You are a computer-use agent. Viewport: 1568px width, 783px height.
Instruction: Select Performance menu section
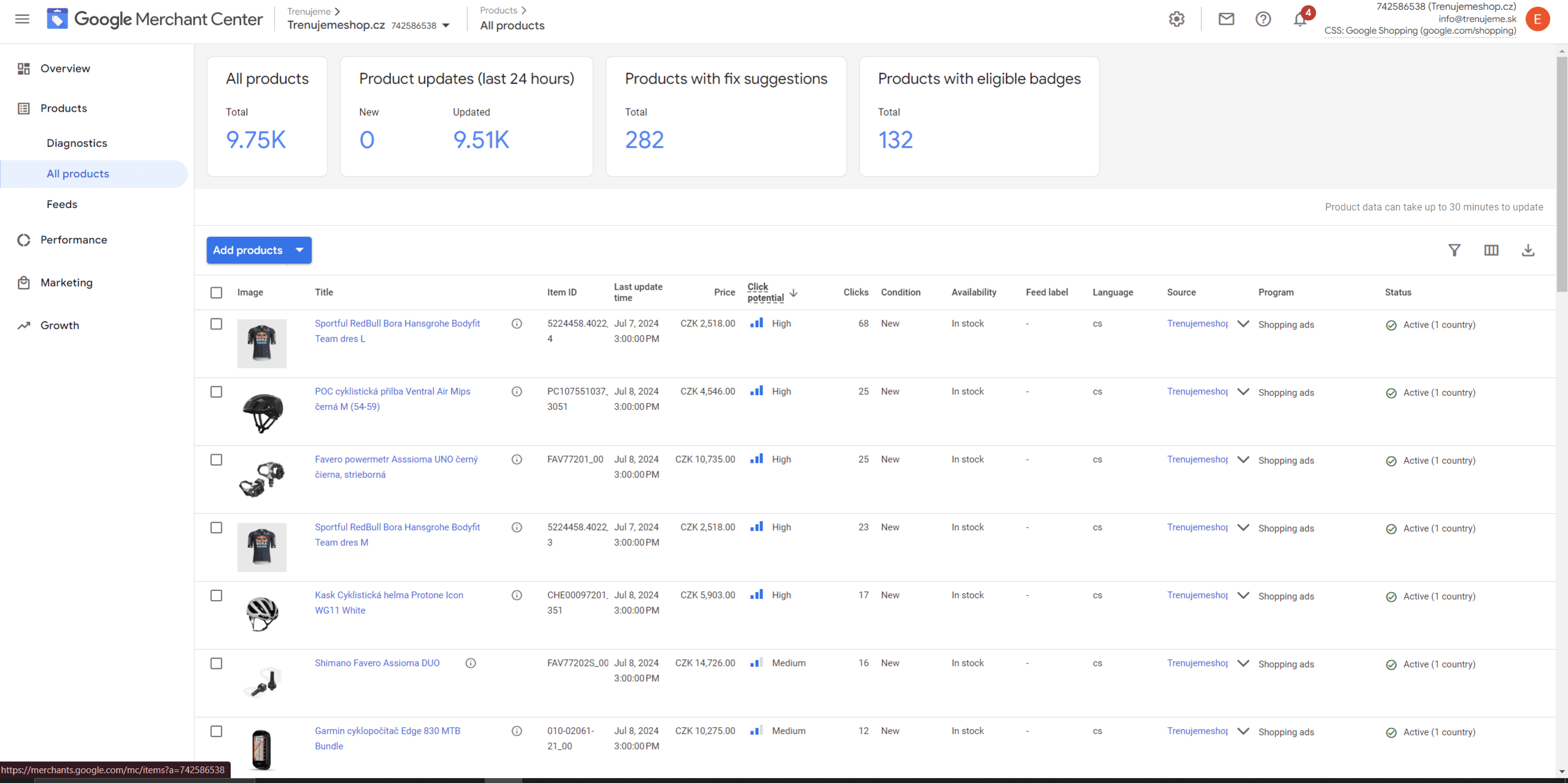click(73, 240)
